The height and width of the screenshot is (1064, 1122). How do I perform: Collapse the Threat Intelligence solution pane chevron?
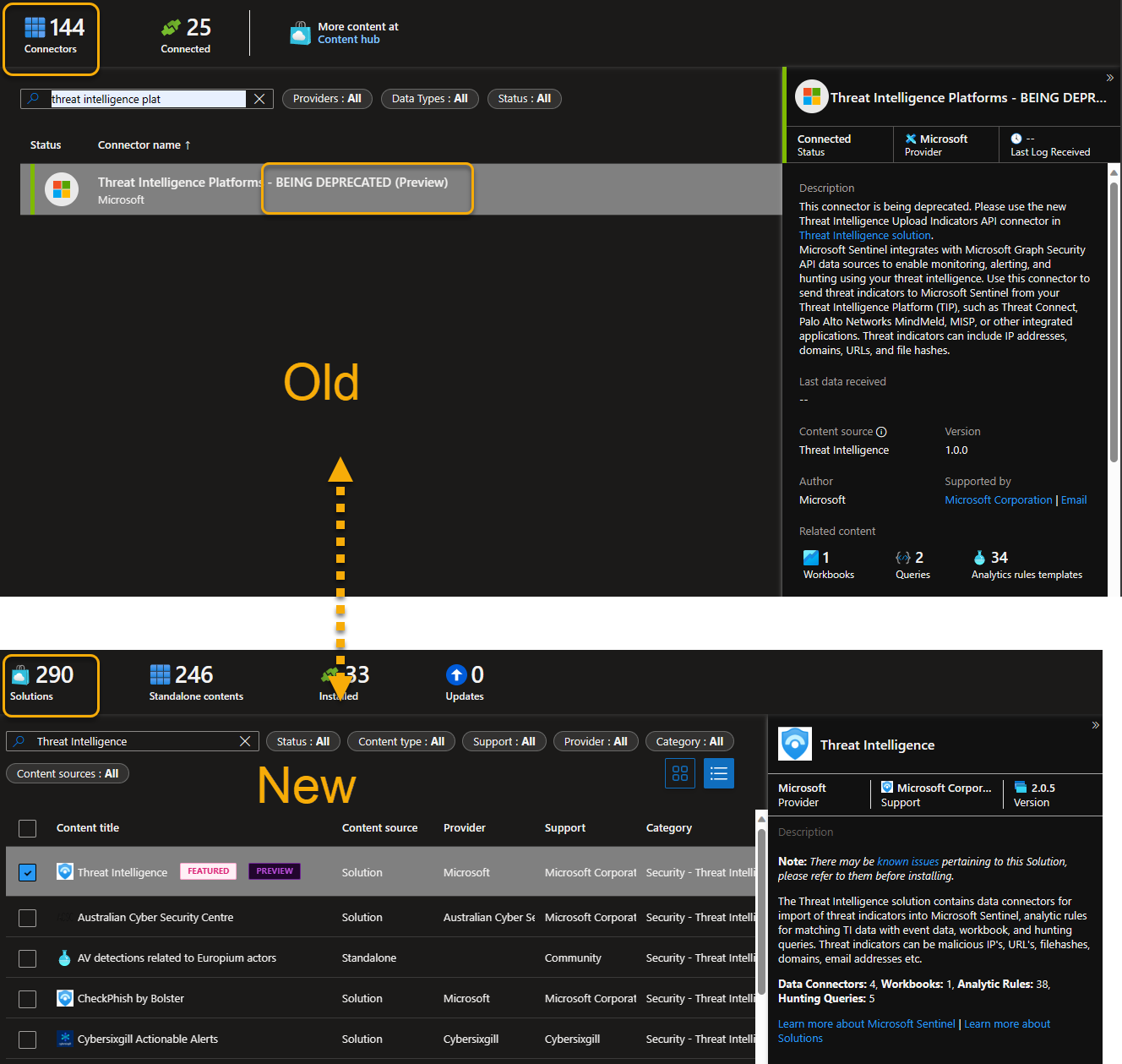[x=1096, y=725]
